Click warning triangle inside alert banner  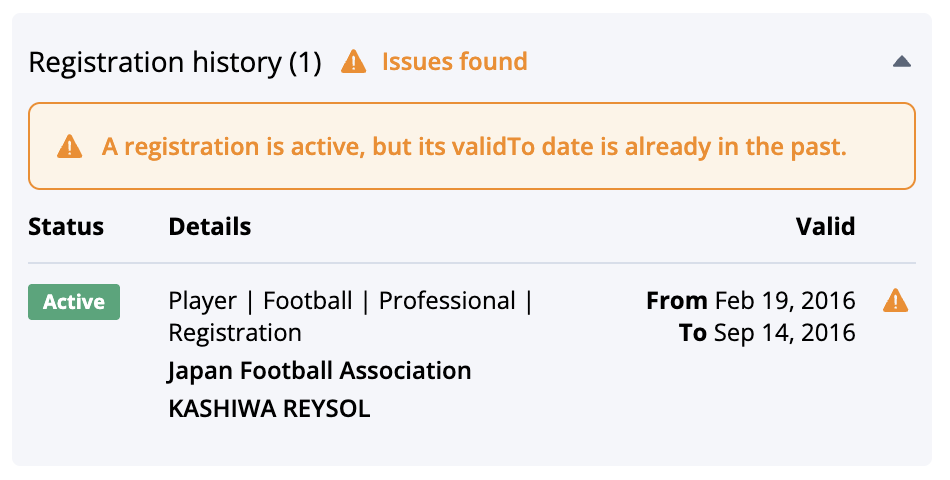pyautogui.click(x=70, y=147)
